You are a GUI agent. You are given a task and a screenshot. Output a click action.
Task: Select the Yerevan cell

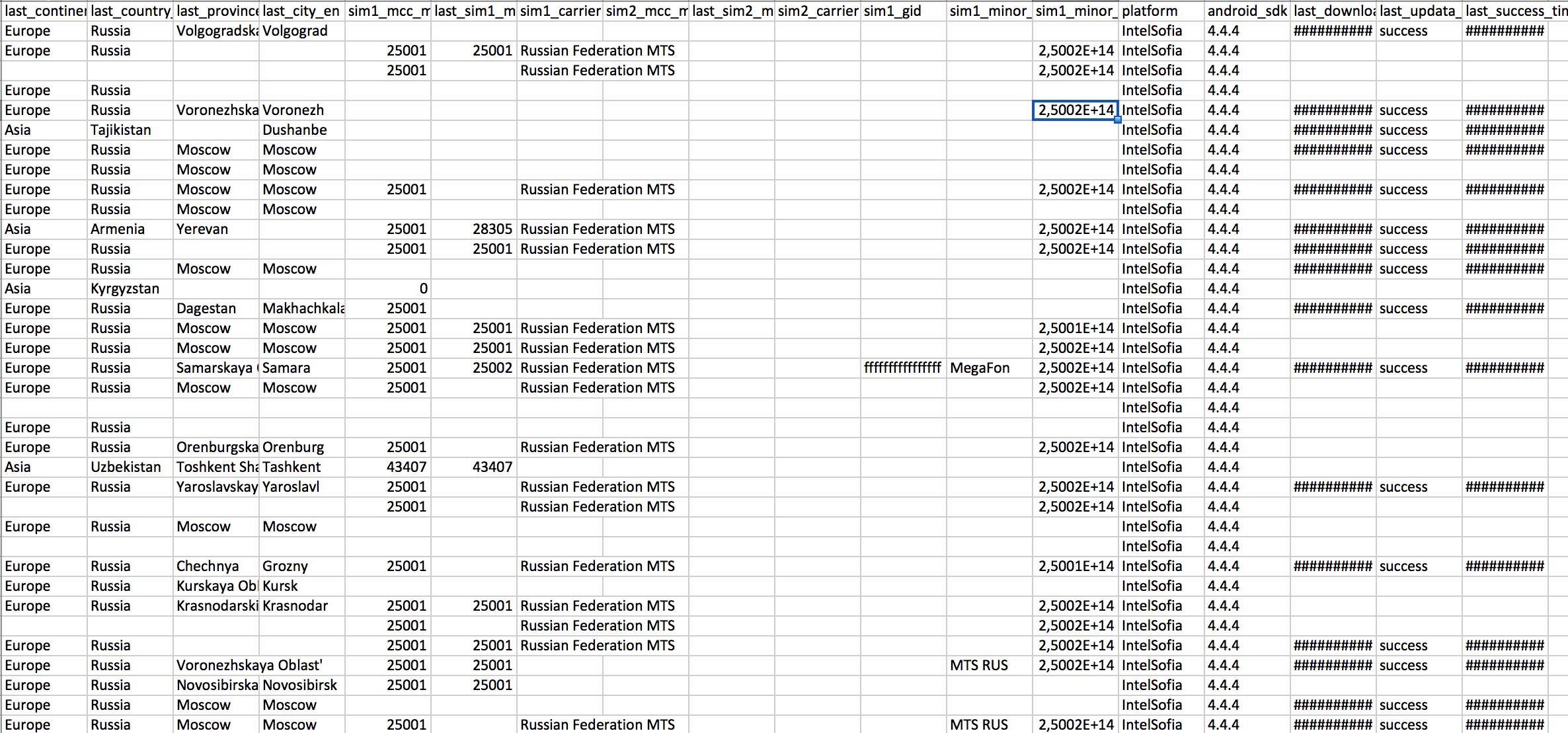coord(216,229)
